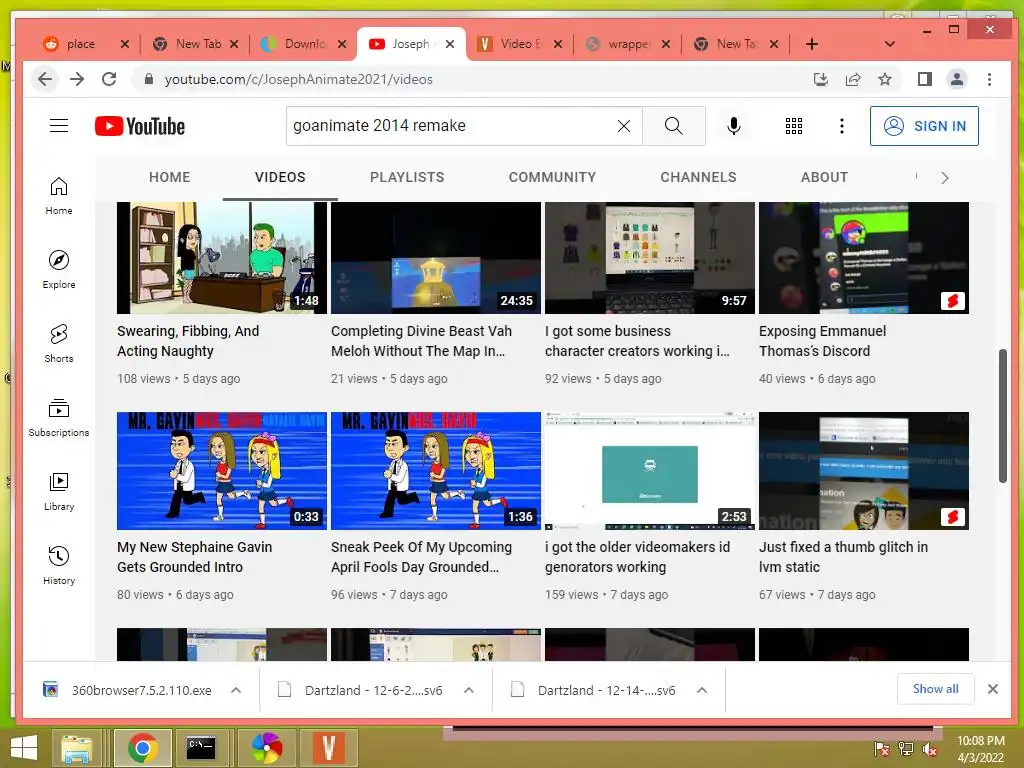Image resolution: width=1024 pixels, height=768 pixels.
Task: Select the VIDEOS channel tab
Action: tap(280, 177)
